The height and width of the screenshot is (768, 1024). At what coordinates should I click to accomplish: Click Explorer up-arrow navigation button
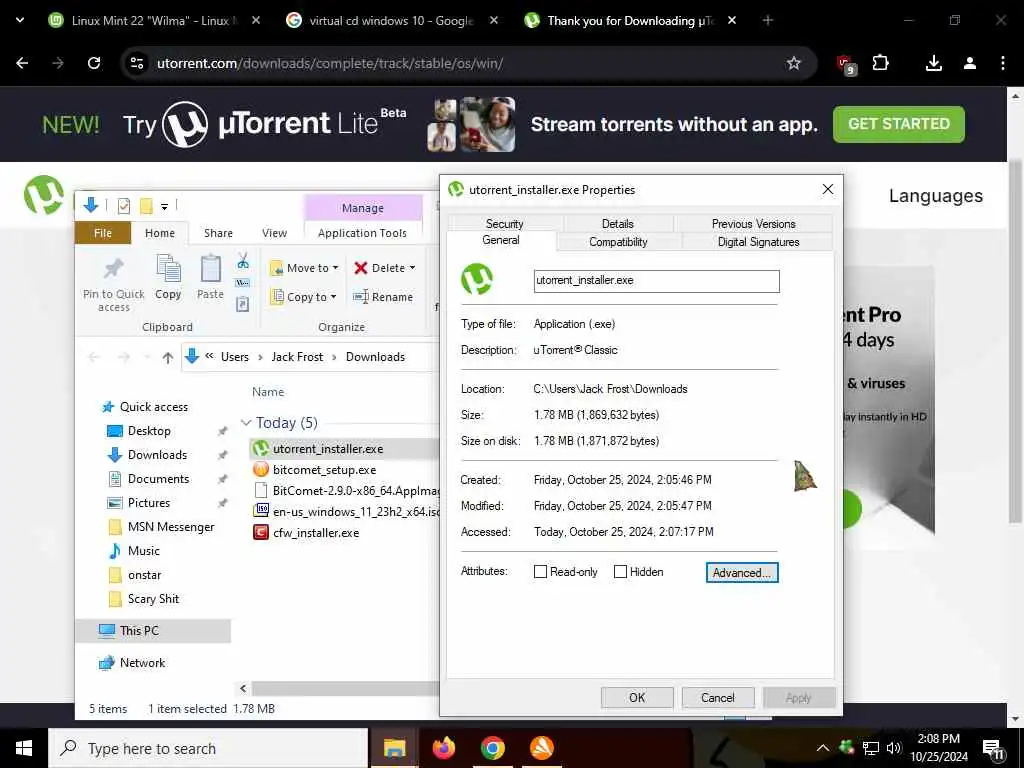(168, 357)
